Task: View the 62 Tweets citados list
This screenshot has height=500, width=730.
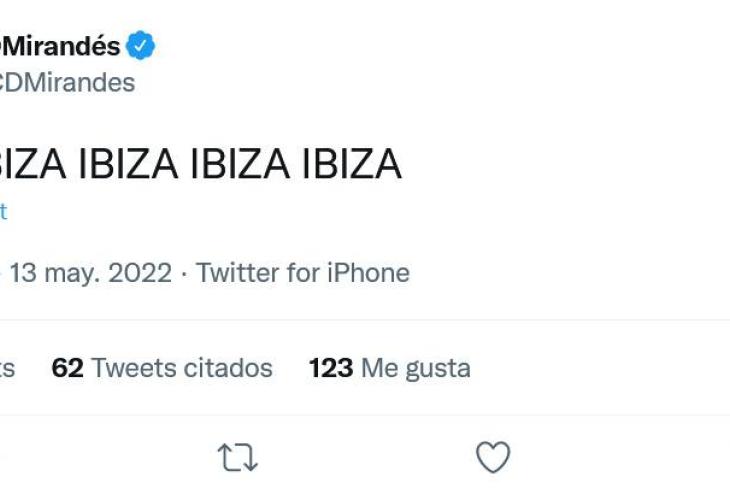Action: tap(162, 368)
